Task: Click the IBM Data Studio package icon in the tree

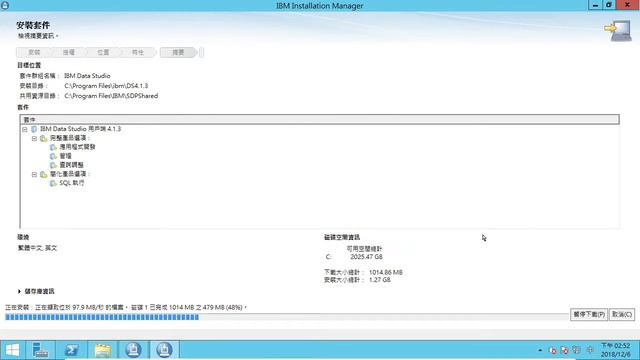Action: 34,129
